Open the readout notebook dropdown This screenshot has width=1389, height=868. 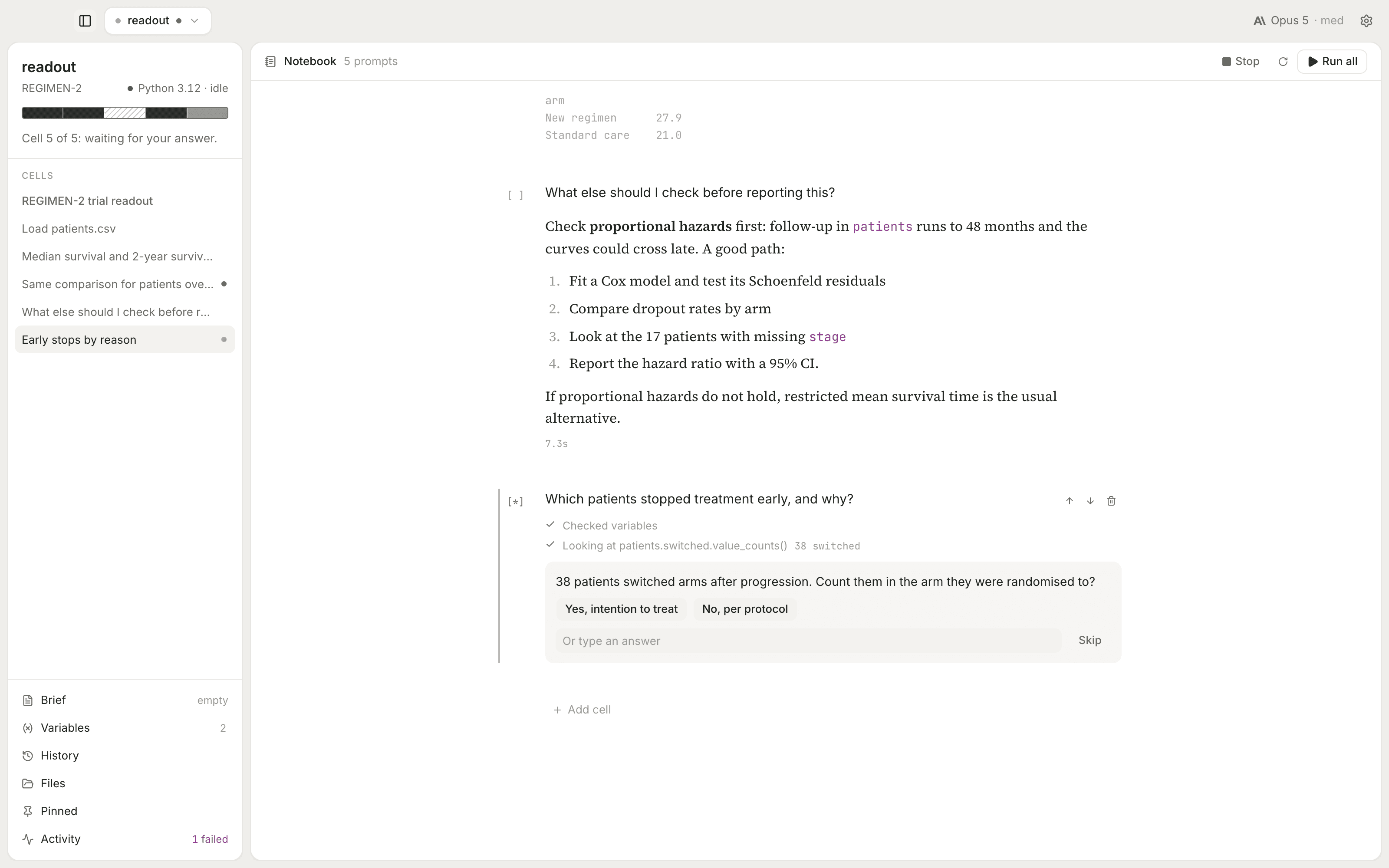[158, 21]
